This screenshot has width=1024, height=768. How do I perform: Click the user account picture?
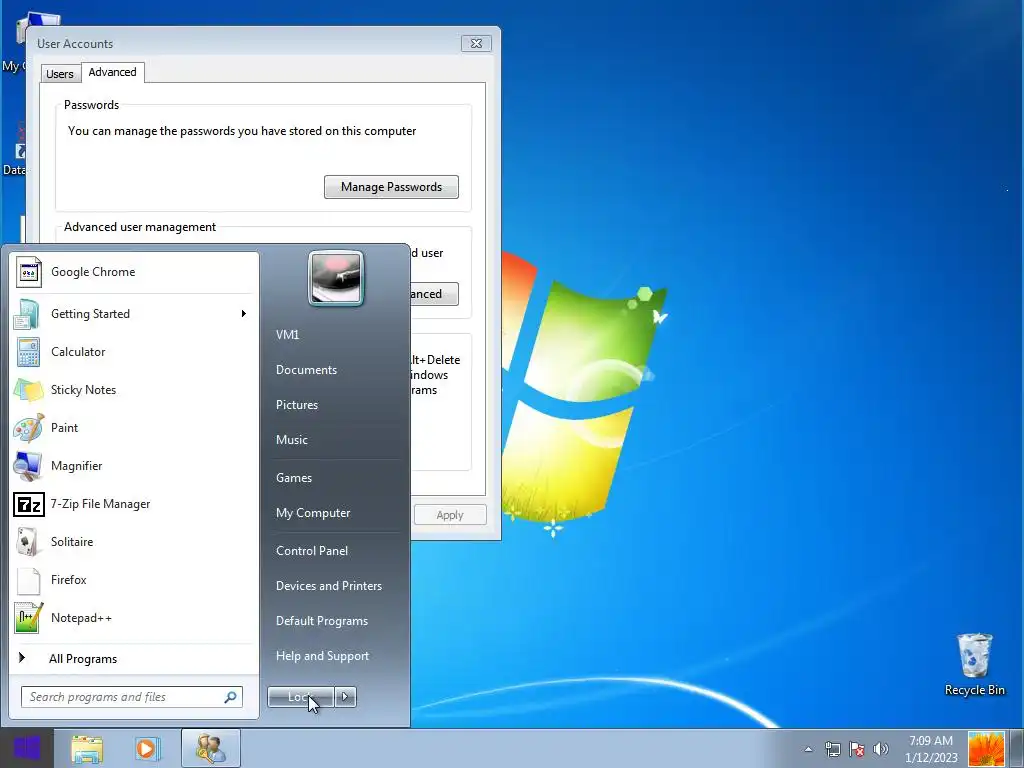[336, 278]
